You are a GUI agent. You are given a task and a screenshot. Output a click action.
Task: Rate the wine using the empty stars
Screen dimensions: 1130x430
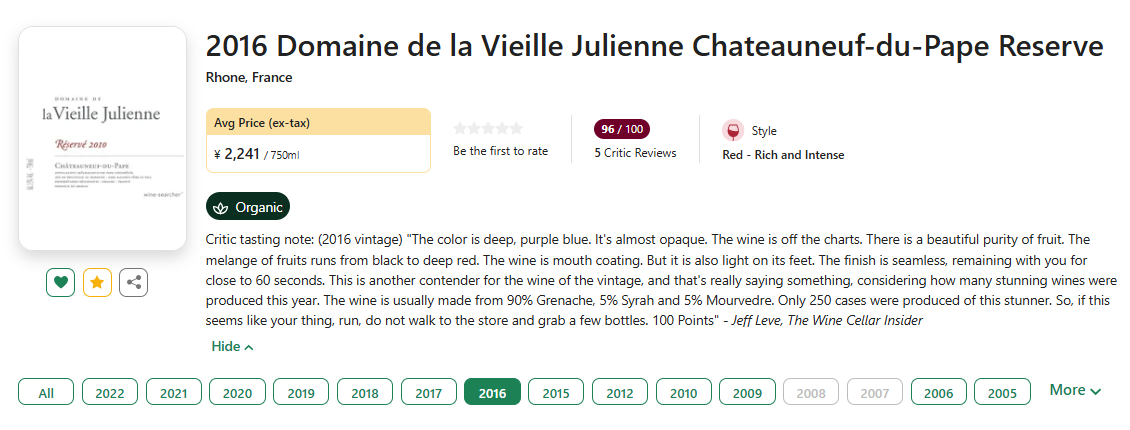click(488, 128)
